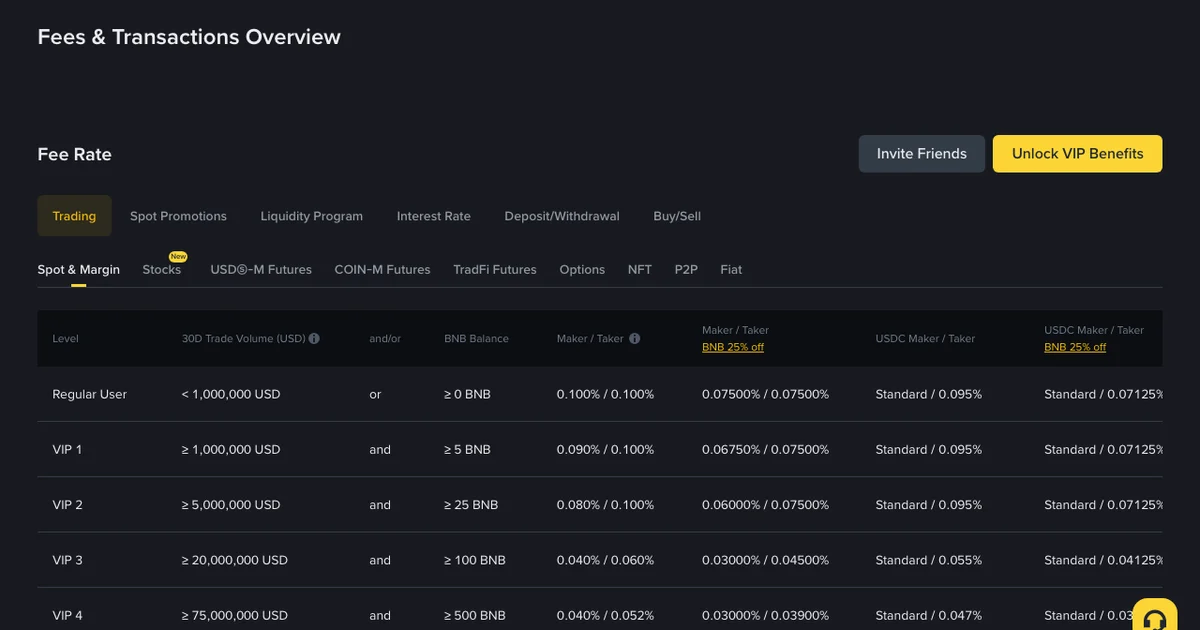Click '0.080% / 0.100%' fee cell

(605, 505)
